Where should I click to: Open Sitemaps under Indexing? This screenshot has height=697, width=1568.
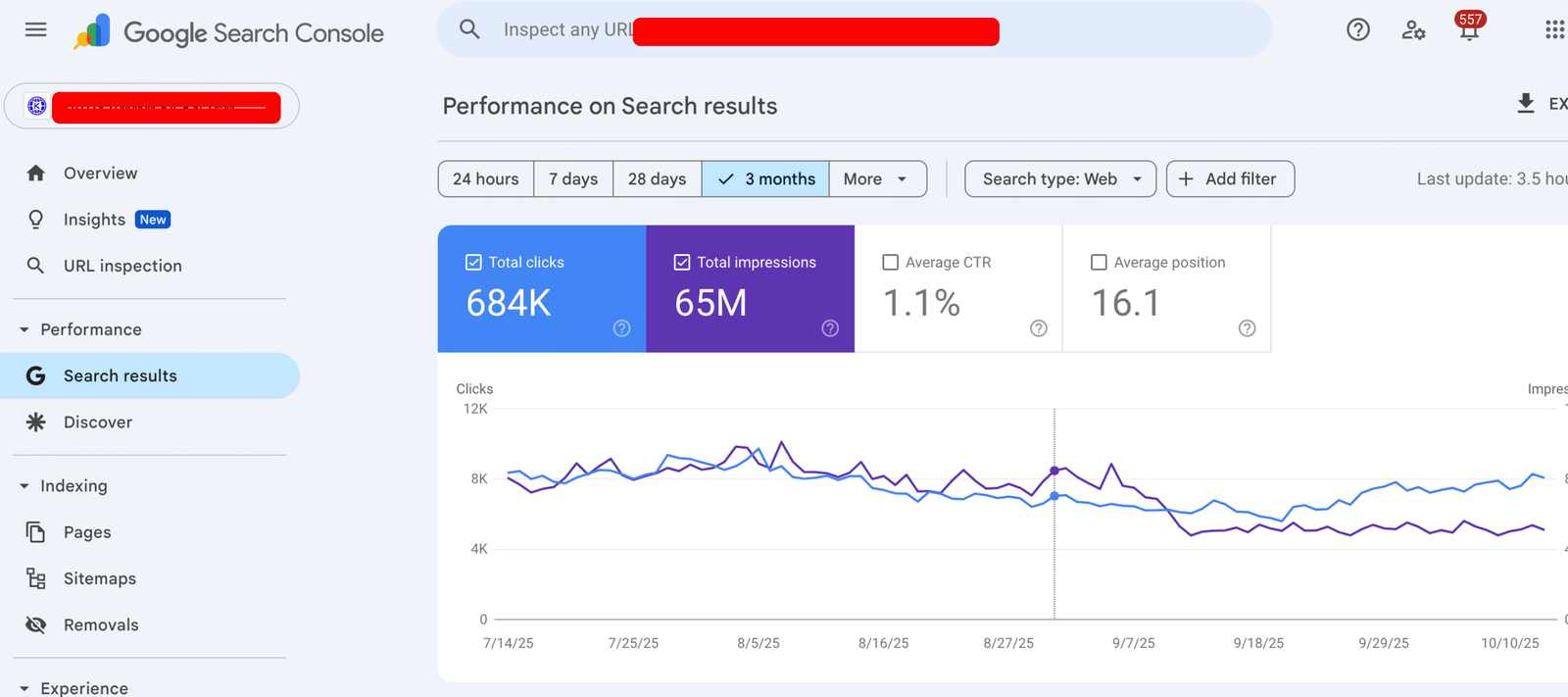point(99,579)
